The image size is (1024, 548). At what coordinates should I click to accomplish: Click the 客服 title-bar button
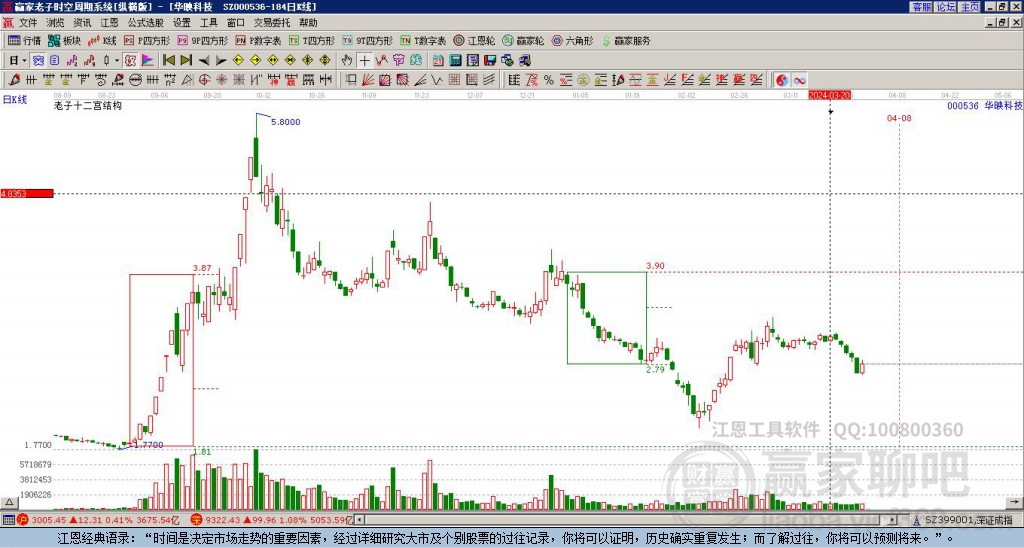point(921,7)
